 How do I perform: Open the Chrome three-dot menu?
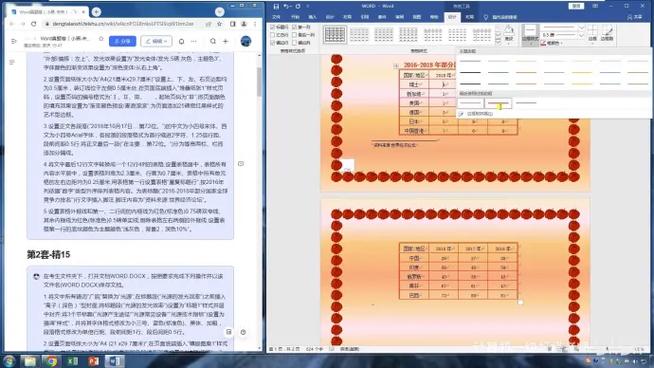(x=255, y=24)
